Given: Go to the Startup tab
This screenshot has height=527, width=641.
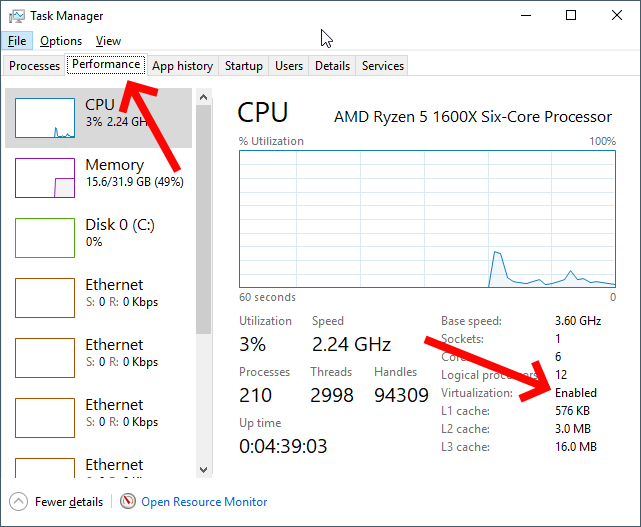Looking at the screenshot, I should pos(244,66).
